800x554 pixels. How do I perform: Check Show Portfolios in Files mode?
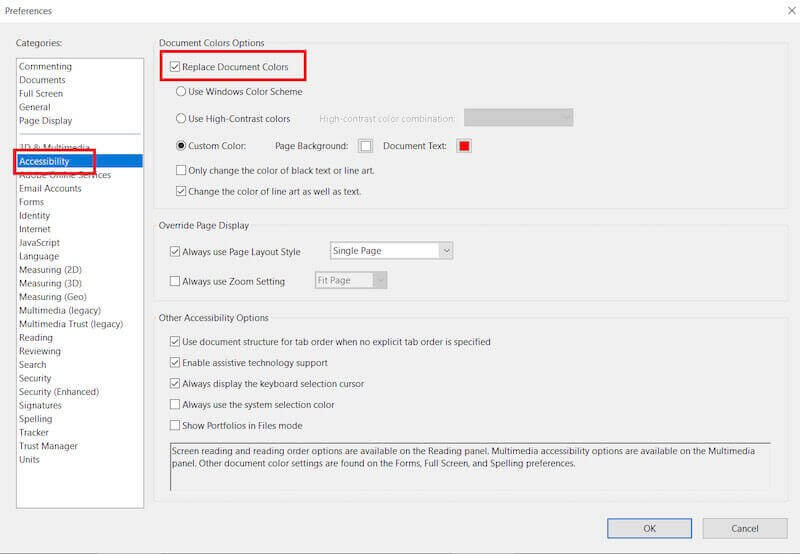point(175,425)
